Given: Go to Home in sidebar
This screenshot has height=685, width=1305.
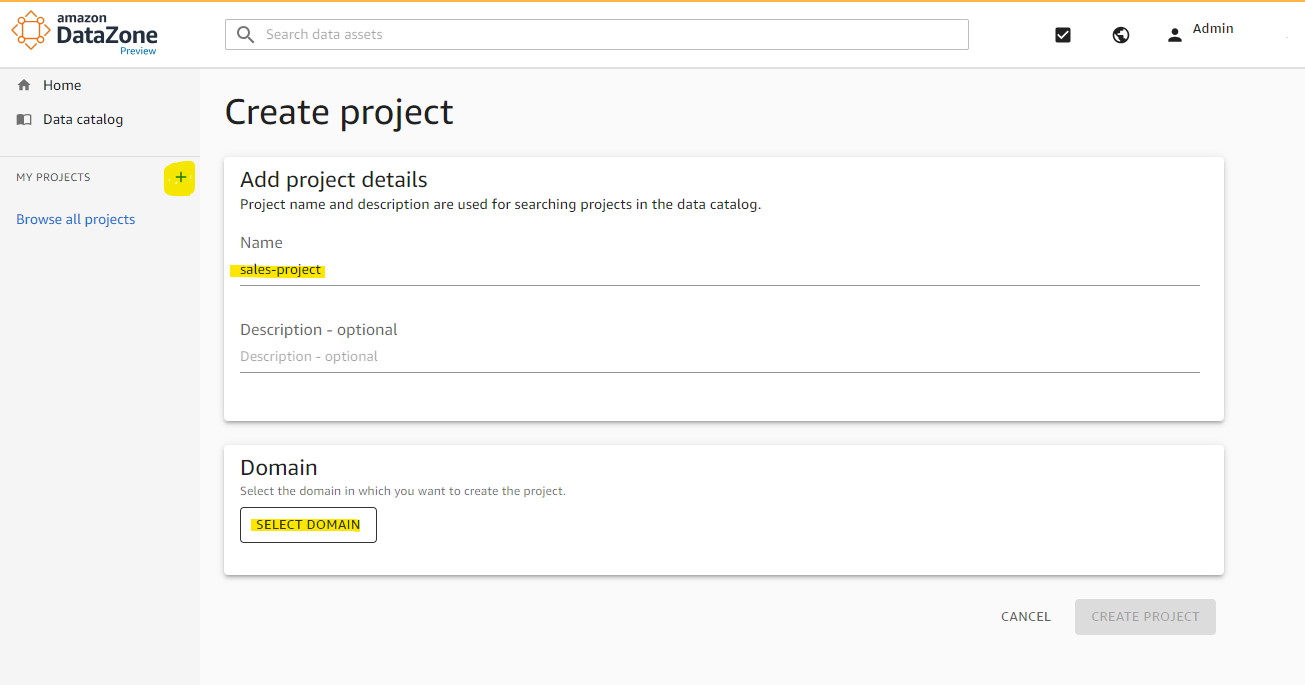Looking at the screenshot, I should pyautogui.click(x=62, y=85).
